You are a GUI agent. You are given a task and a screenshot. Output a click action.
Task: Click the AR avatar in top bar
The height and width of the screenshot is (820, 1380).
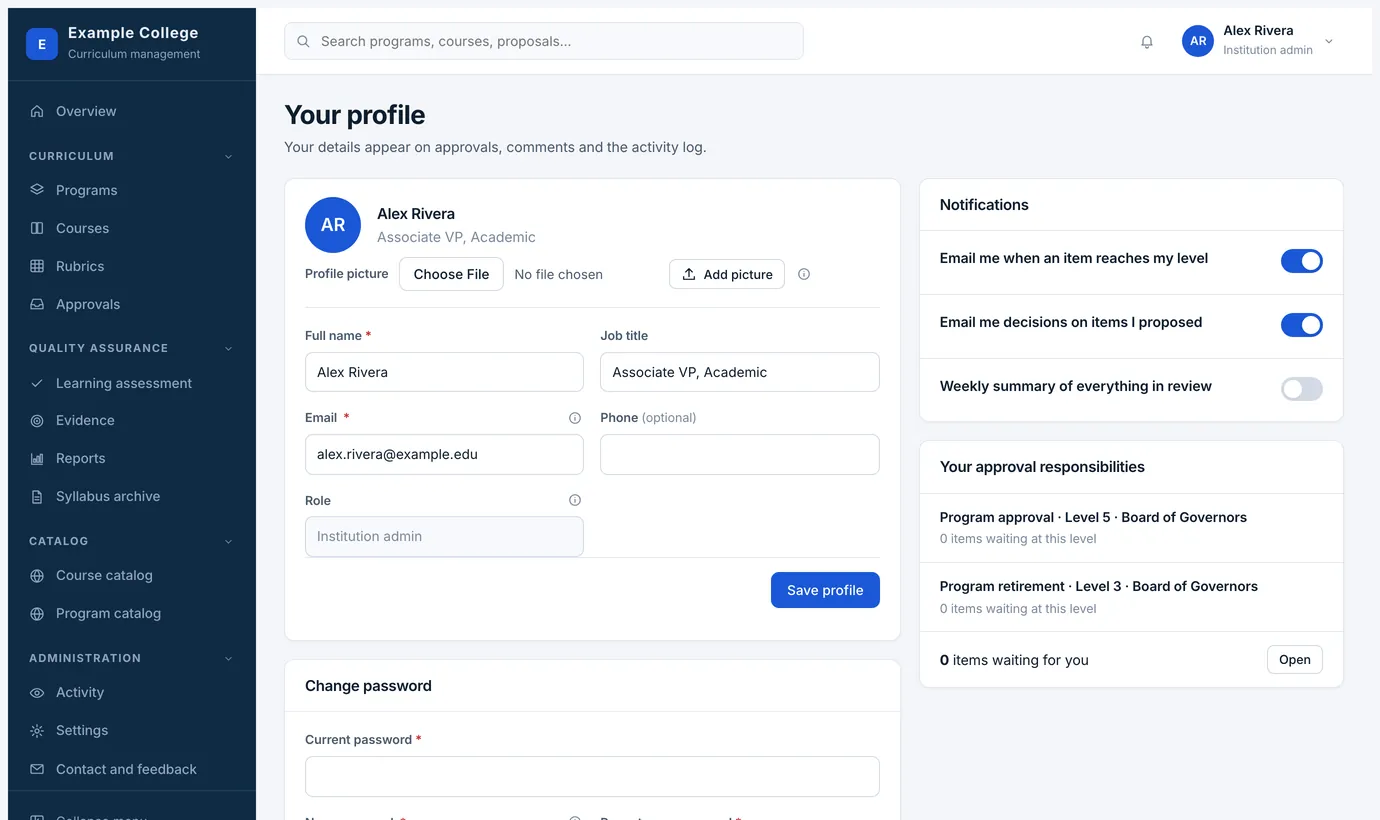1198,41
